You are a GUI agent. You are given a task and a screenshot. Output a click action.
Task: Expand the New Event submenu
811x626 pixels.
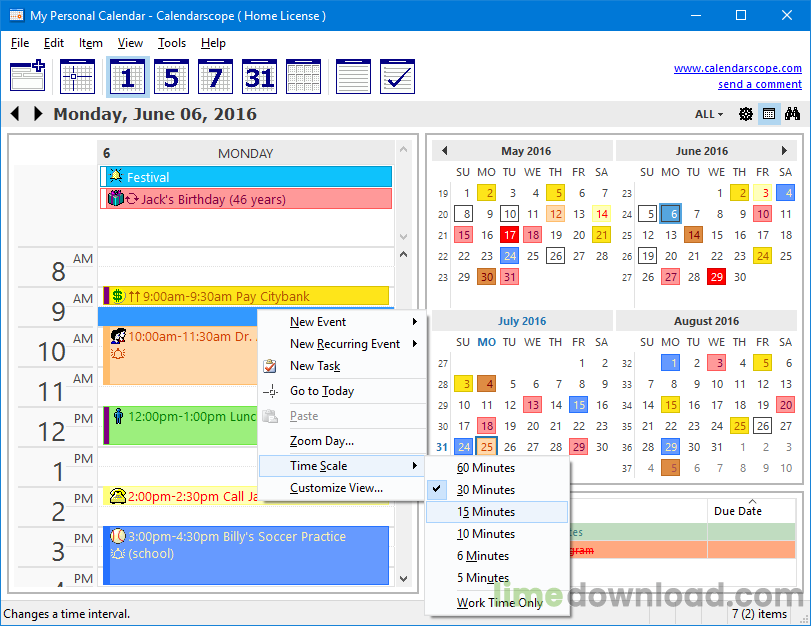[342, 322]
